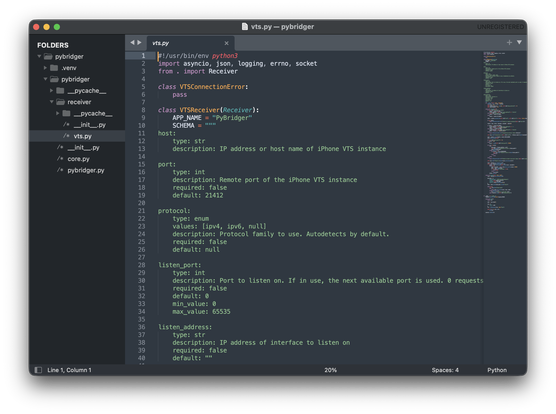This screenshot has height=414, width=556.
Task: Click line number 21 in the gutter
Action: pyautogui.click(x=141, y=211)
